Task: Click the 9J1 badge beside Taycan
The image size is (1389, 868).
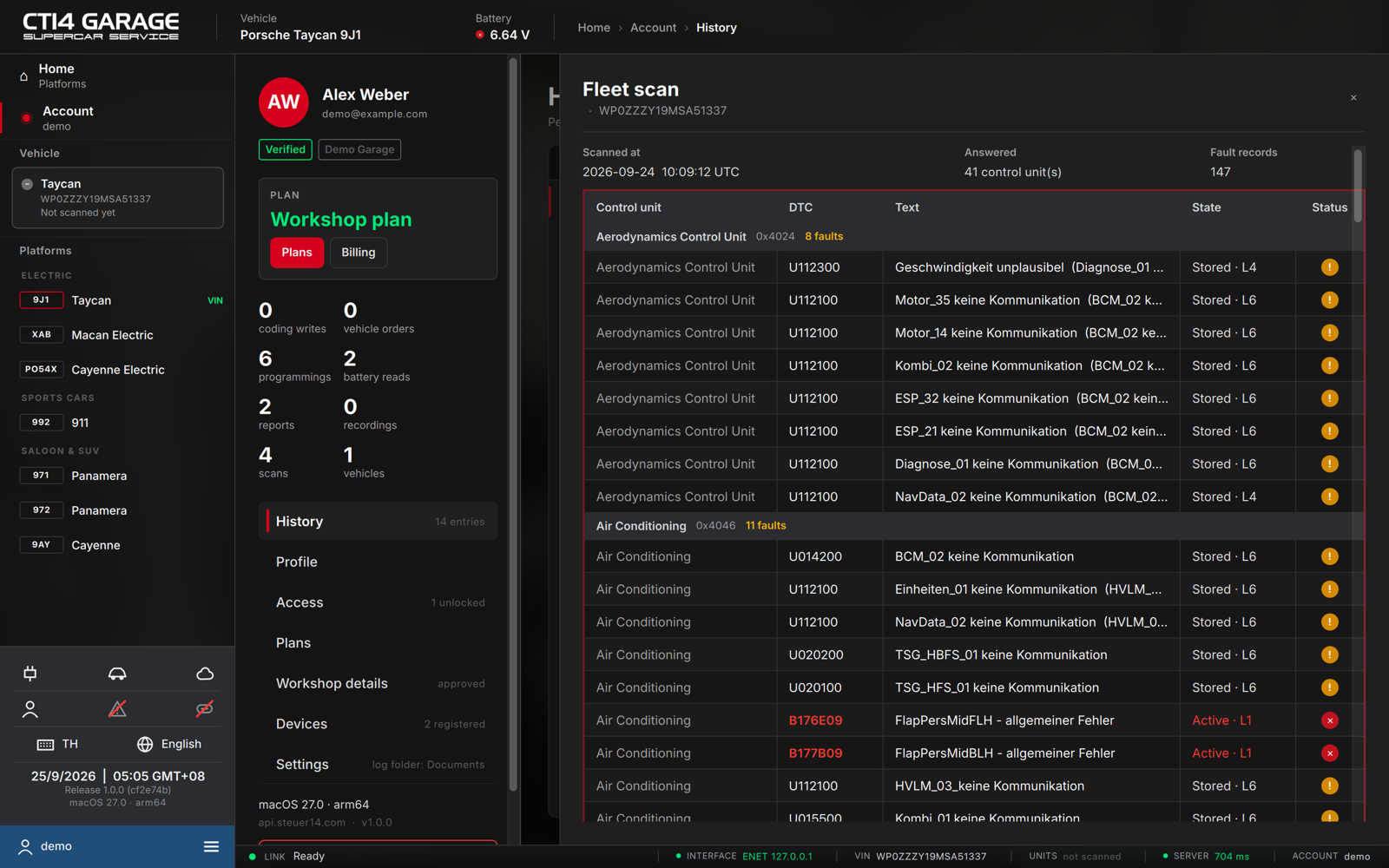Action: click(x=41, y=300)
